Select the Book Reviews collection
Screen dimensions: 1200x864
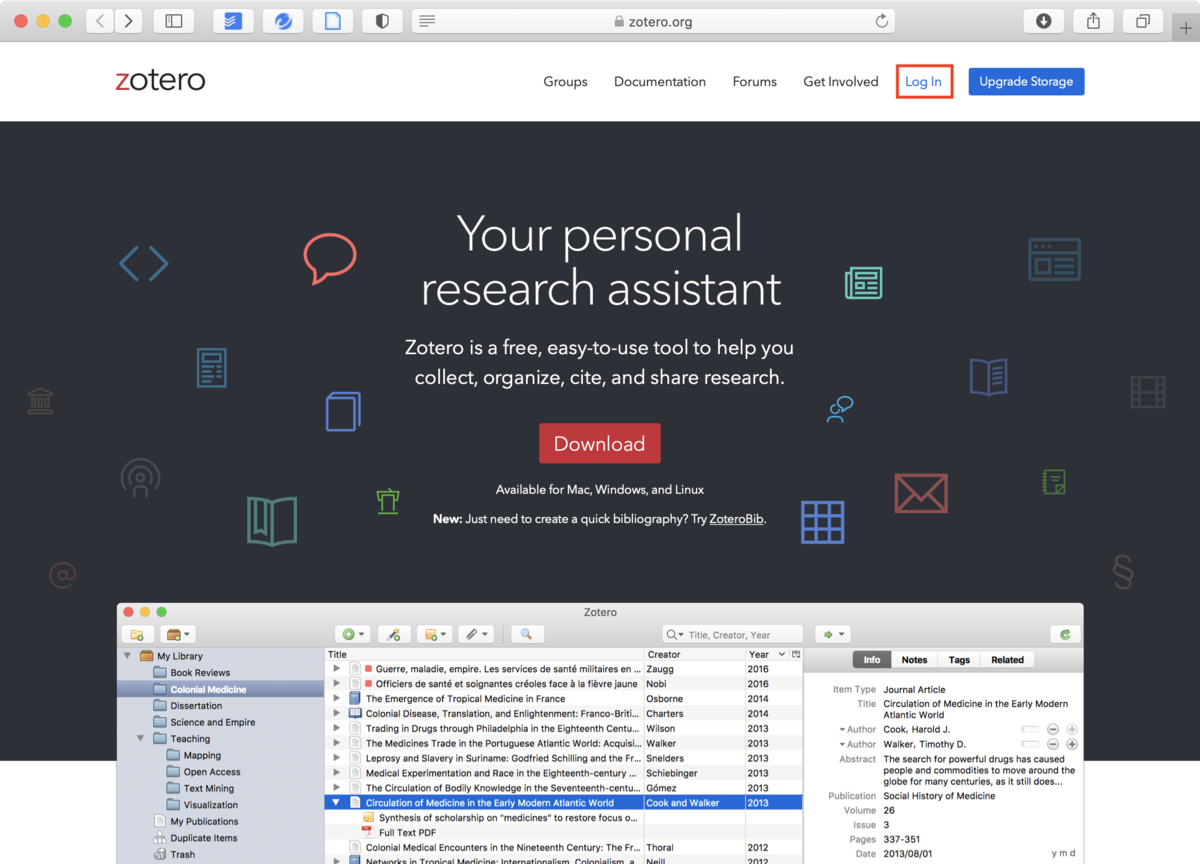(200, 673)
